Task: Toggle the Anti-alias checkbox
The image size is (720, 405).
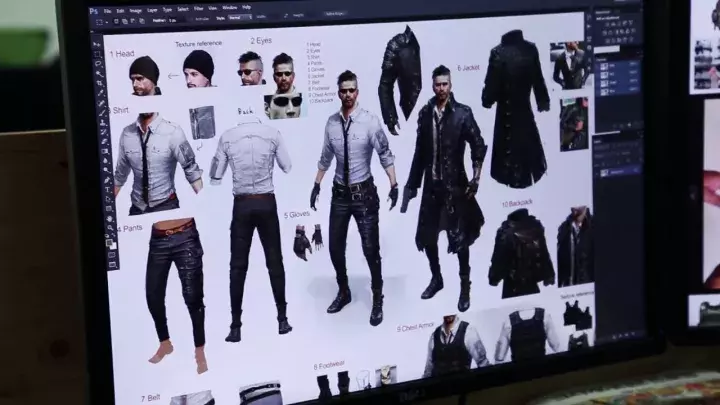Action: tap(202, 19)
